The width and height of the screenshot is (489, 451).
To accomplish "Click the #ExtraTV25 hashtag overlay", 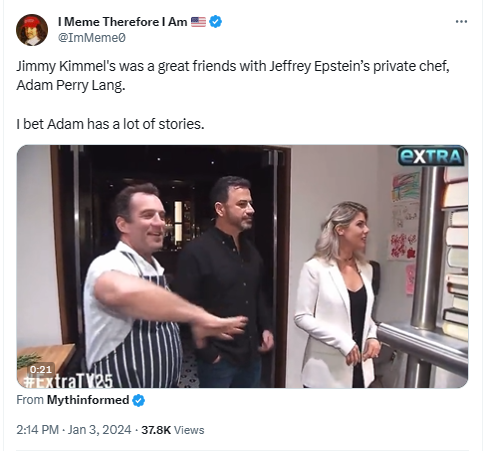I will tap(68, 381).
